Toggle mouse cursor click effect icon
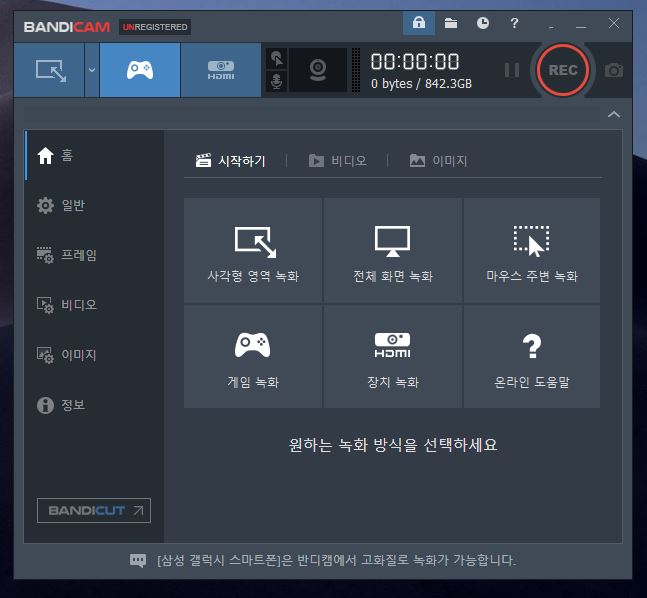This screenshot has height=598, width=647. click(276, 59)
